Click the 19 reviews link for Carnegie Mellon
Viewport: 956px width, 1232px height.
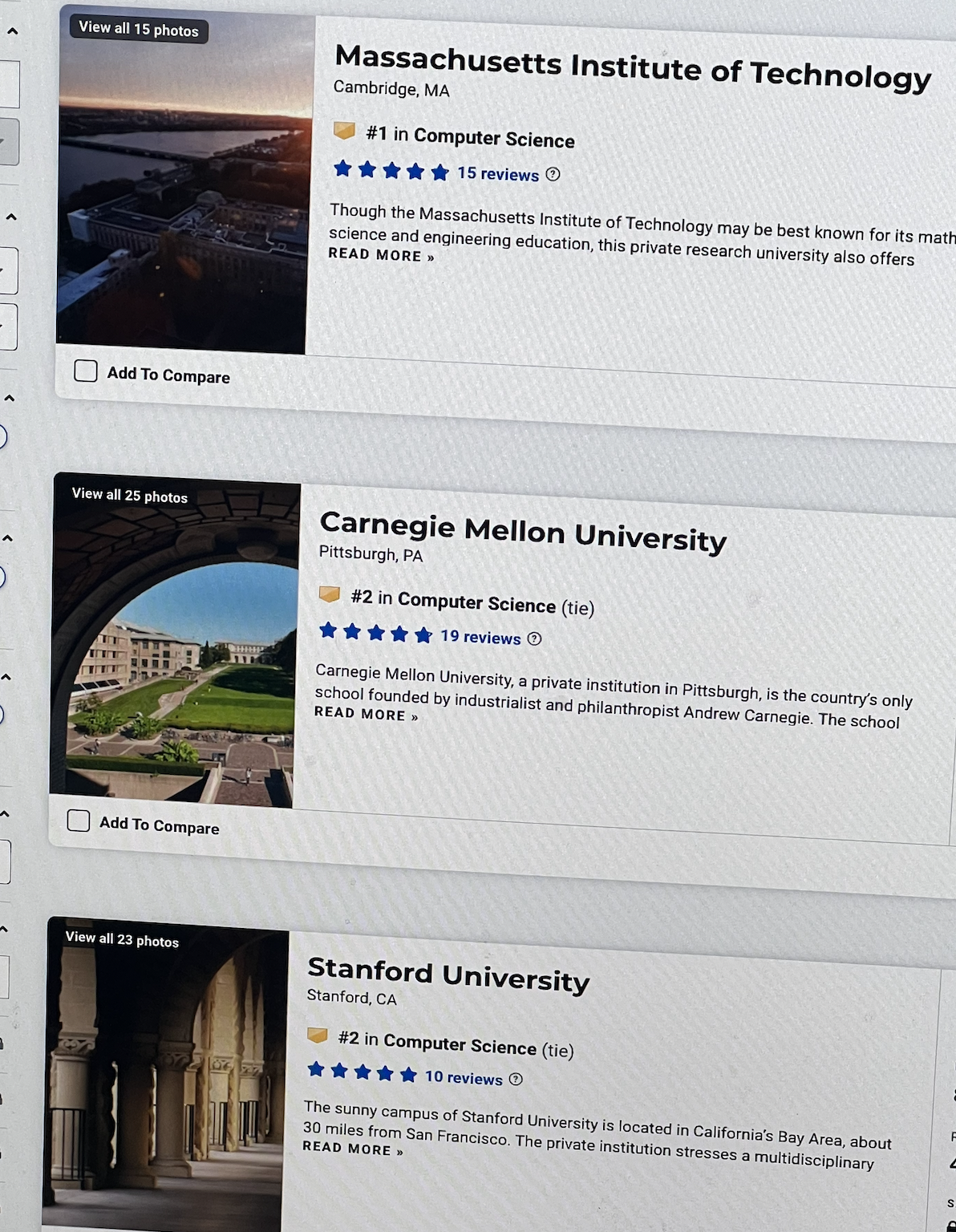click(480, 637)
